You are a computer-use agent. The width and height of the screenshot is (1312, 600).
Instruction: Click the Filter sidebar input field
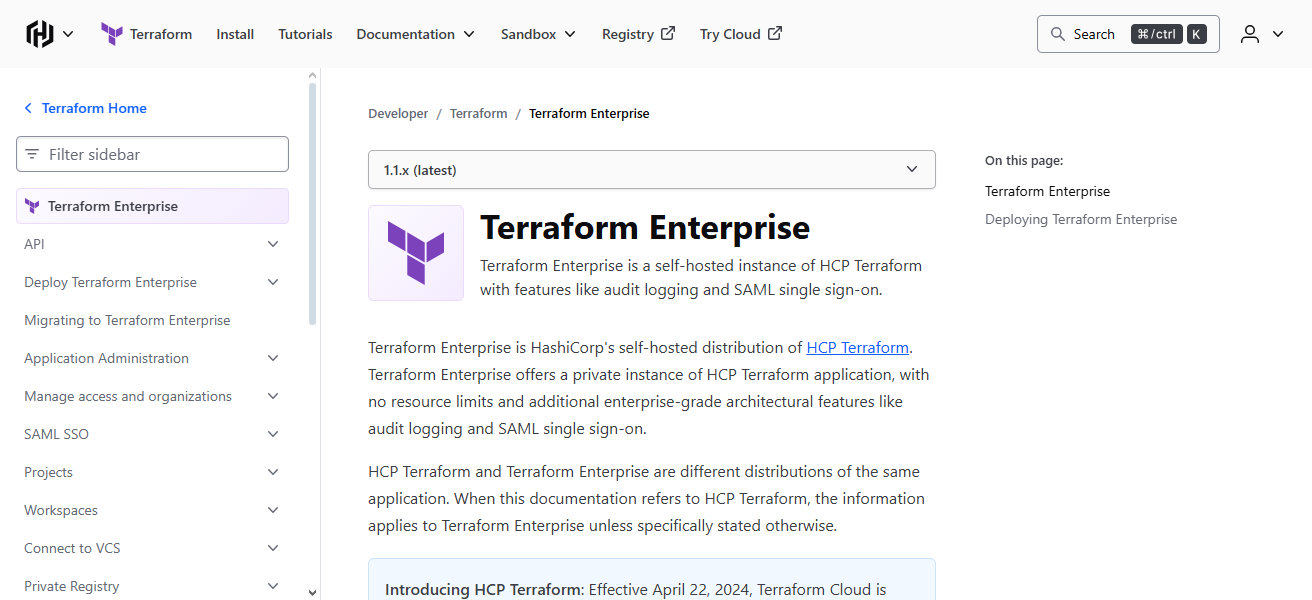tap(152, 154)
